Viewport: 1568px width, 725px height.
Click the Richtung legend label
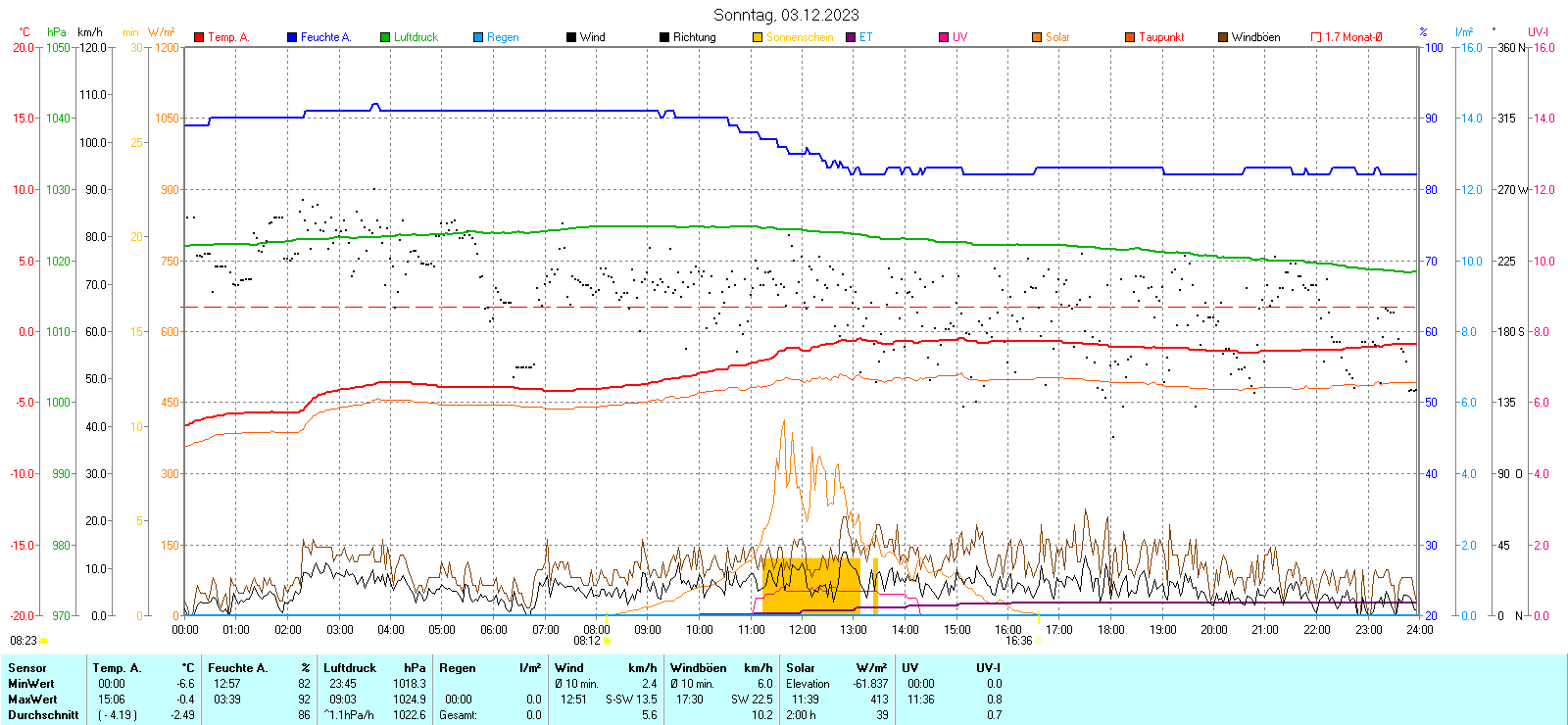694,37
